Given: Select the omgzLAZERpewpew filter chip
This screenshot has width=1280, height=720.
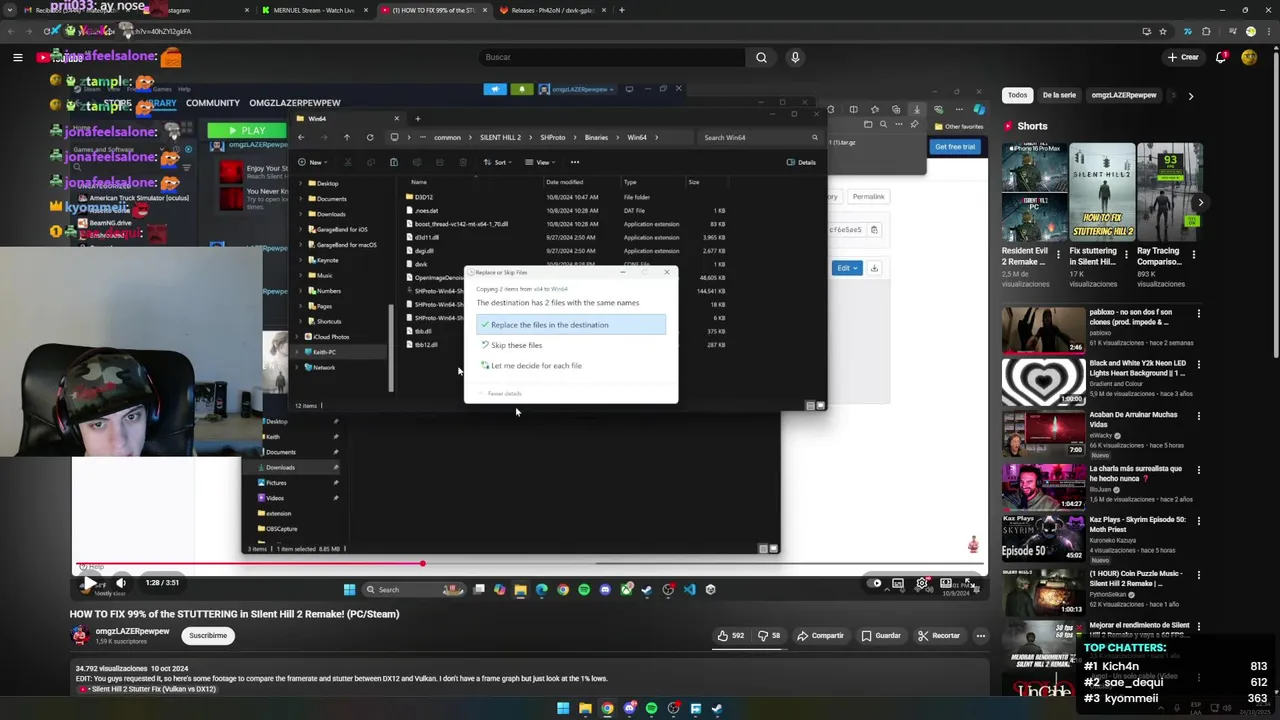Looking at the screenshot, I should click(x=1124, y=95).
